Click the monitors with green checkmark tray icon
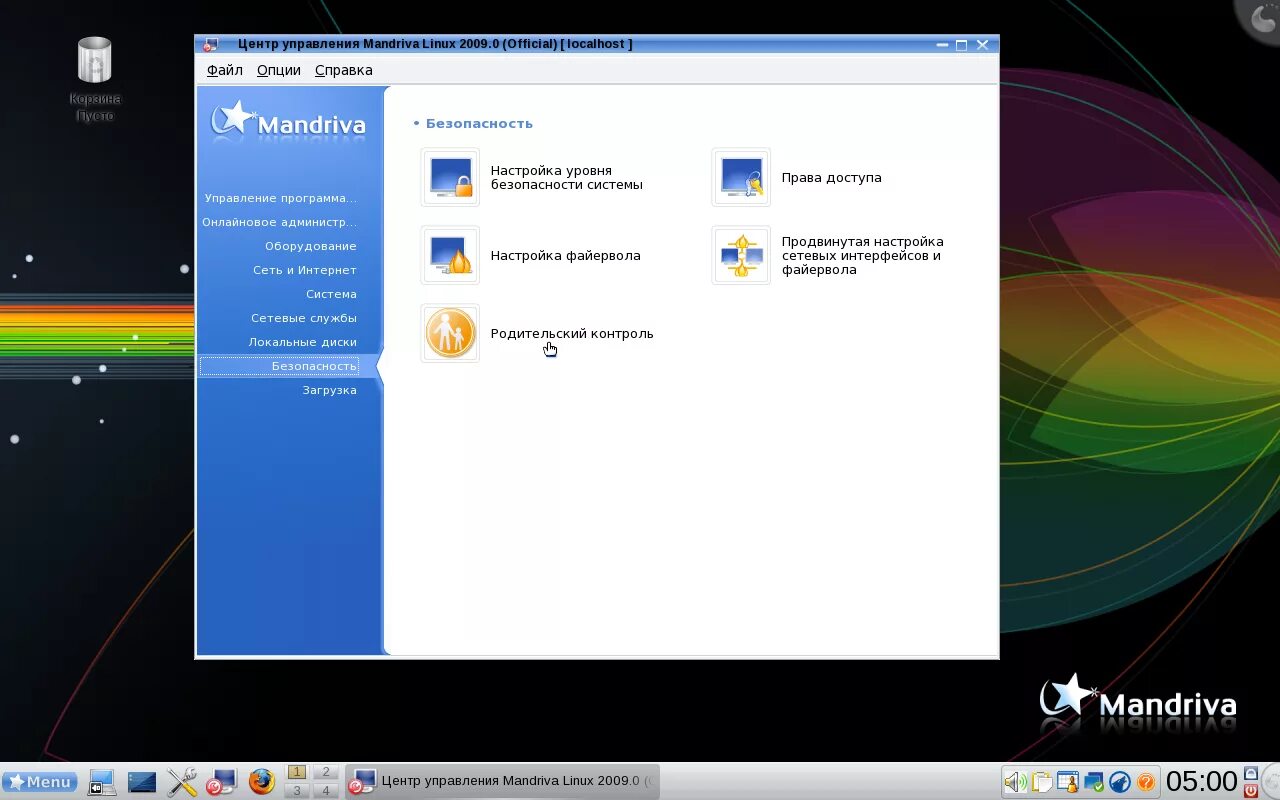 1094,782
